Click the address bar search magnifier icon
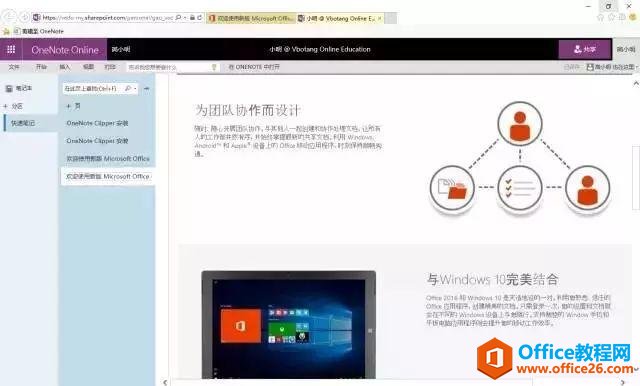 pos(178,18)
